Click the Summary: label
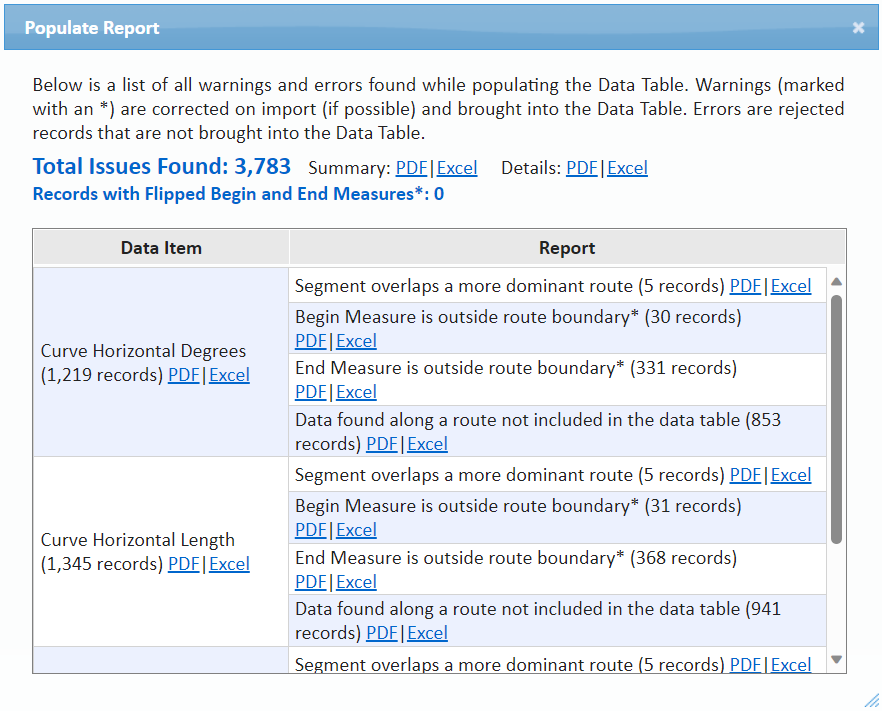This screenshot has height=711, width=882. click(x=349, y=168)
